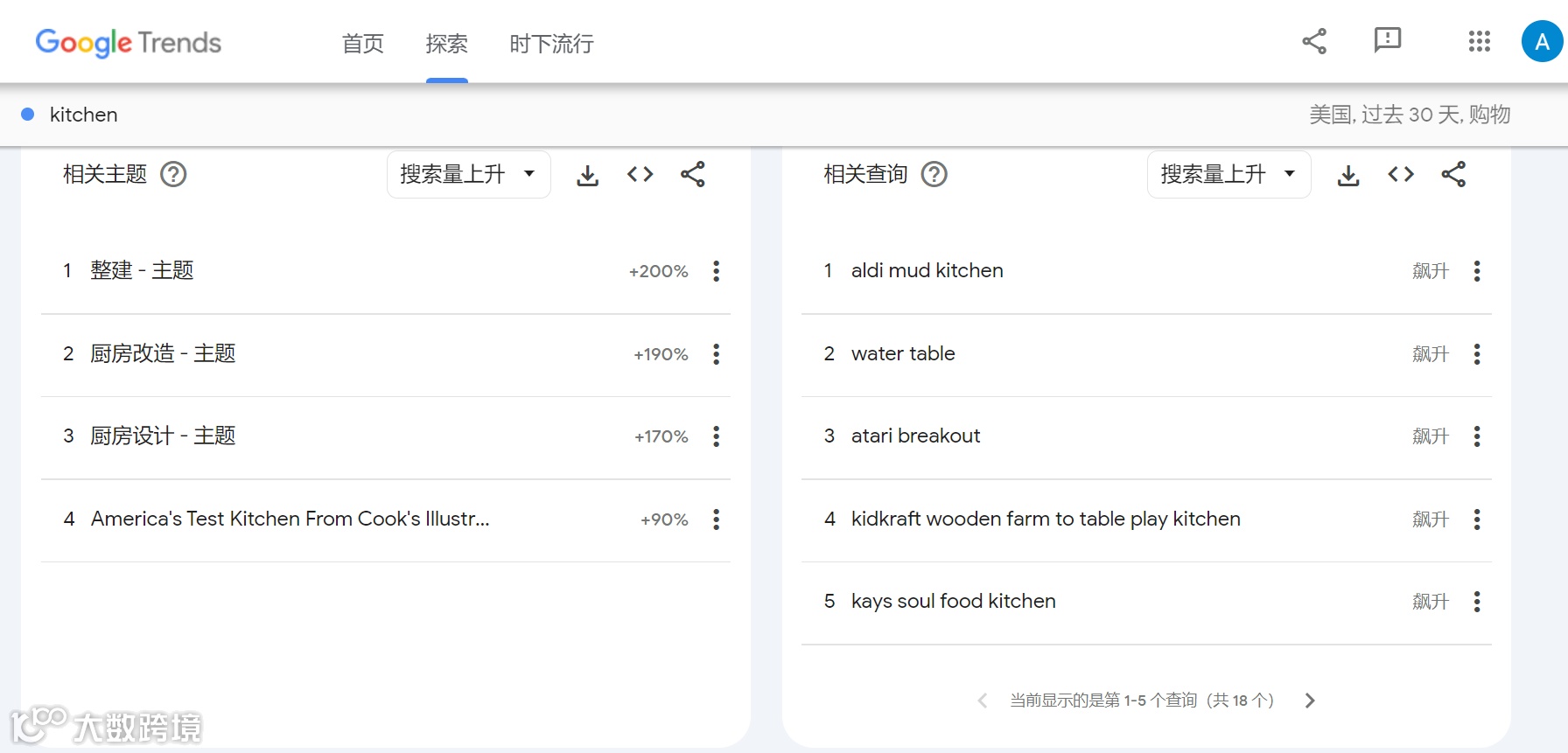Share the related queries card
This screenshot has width=1568, height=753.
click(x=1453, y=175)
